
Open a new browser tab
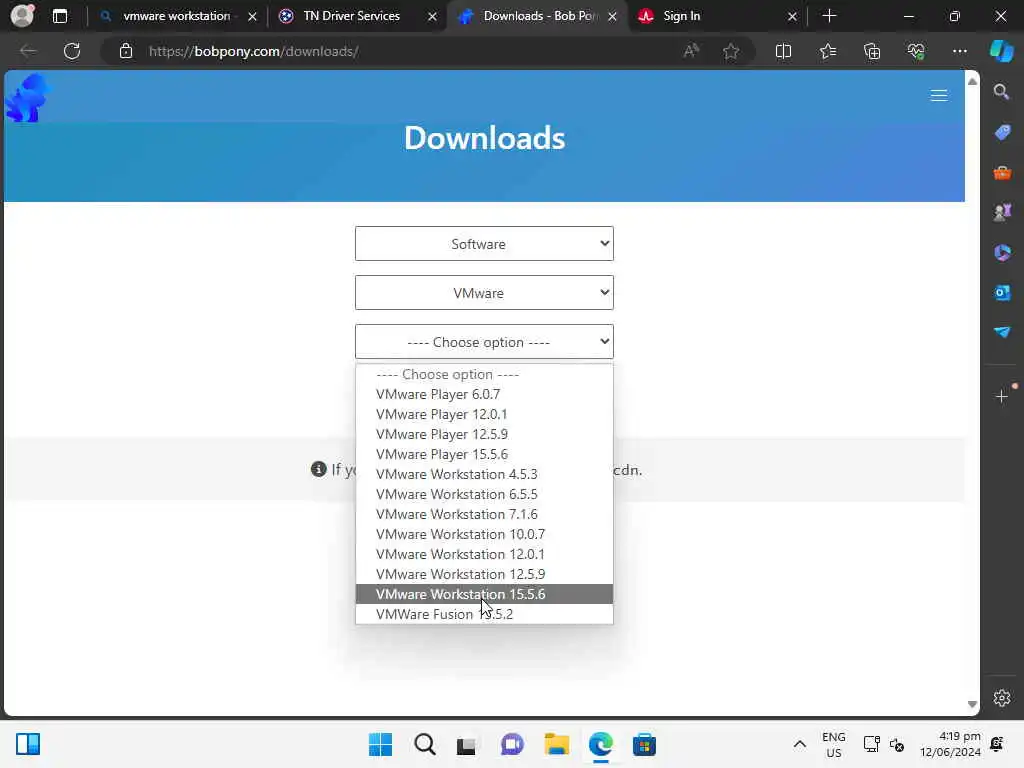click(x=829, y=16)
